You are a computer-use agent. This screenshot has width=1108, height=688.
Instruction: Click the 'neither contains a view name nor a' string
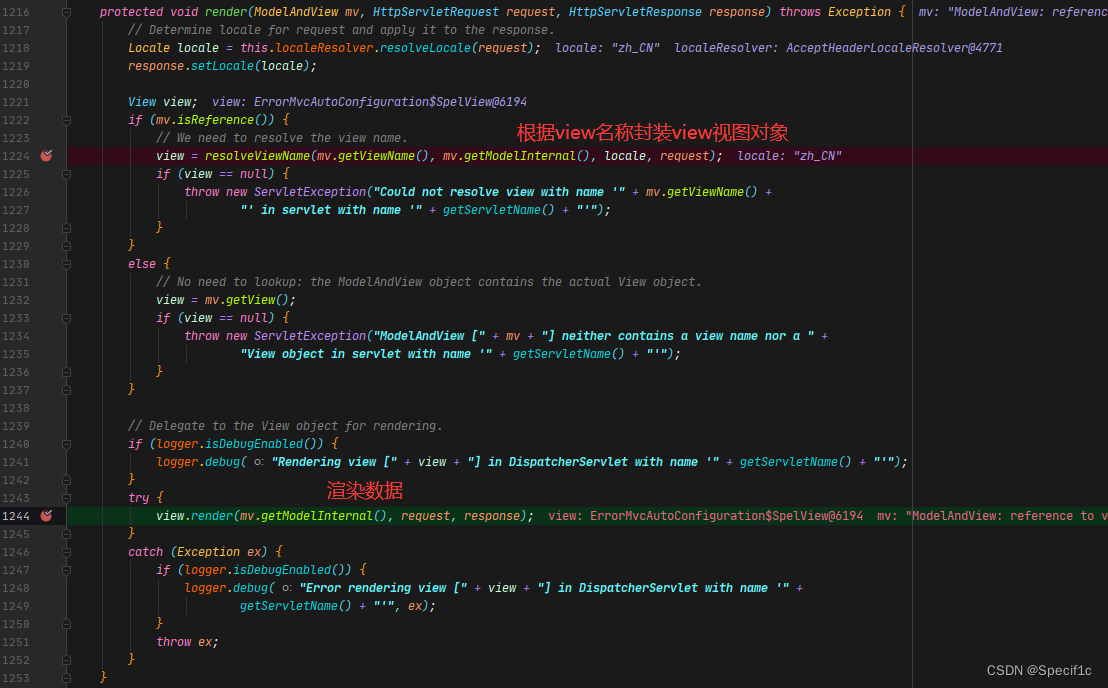point(677,336)
